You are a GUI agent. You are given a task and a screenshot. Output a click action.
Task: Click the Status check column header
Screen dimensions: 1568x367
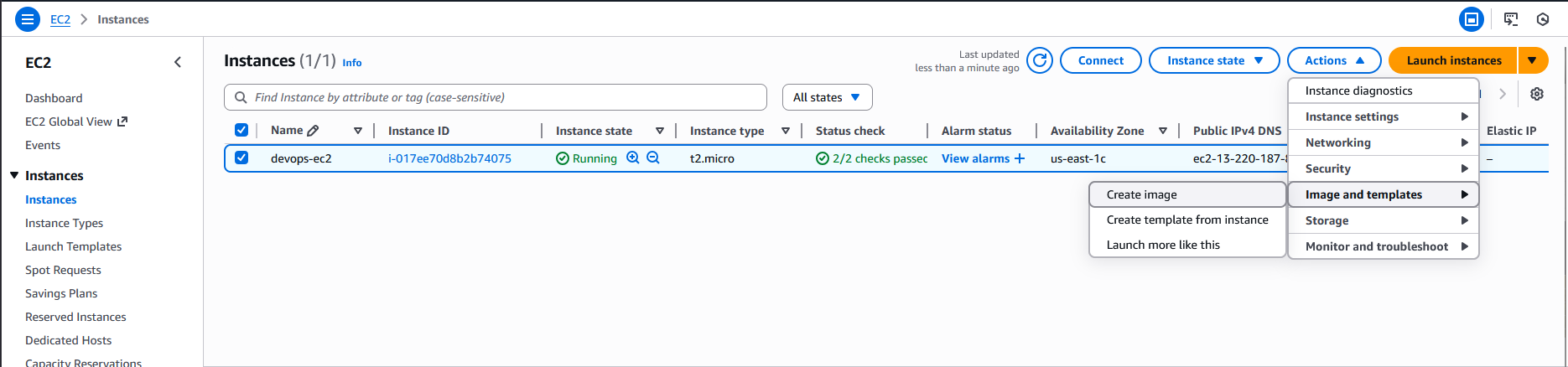point(850,131)
